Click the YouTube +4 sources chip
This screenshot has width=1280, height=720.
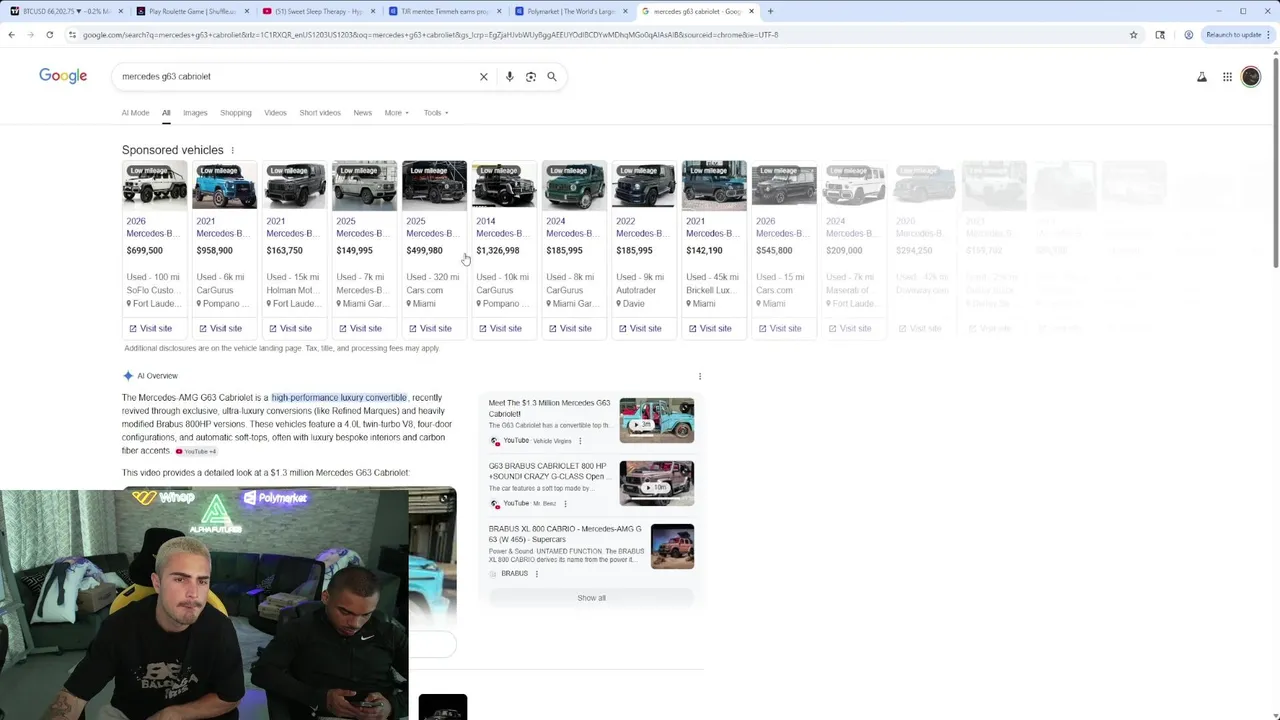[x=196, y=451]
